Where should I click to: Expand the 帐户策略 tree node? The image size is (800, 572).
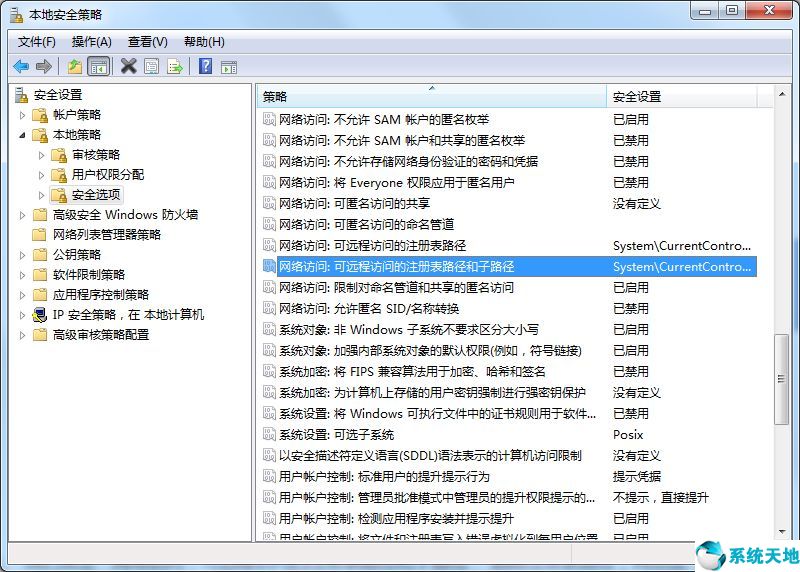(x=22, y=115)
